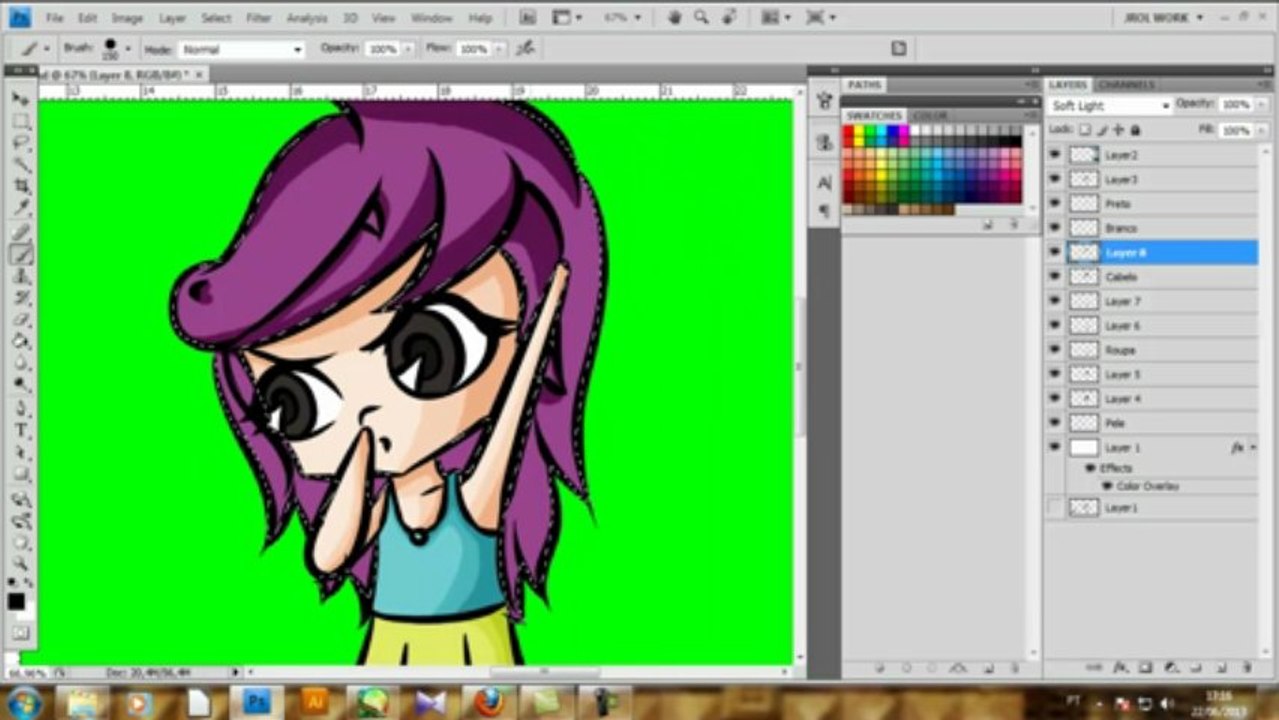The image size is (1279, 720).
Task: Select the Hand tool in the toolbox
Action: [x=21, y=542]
